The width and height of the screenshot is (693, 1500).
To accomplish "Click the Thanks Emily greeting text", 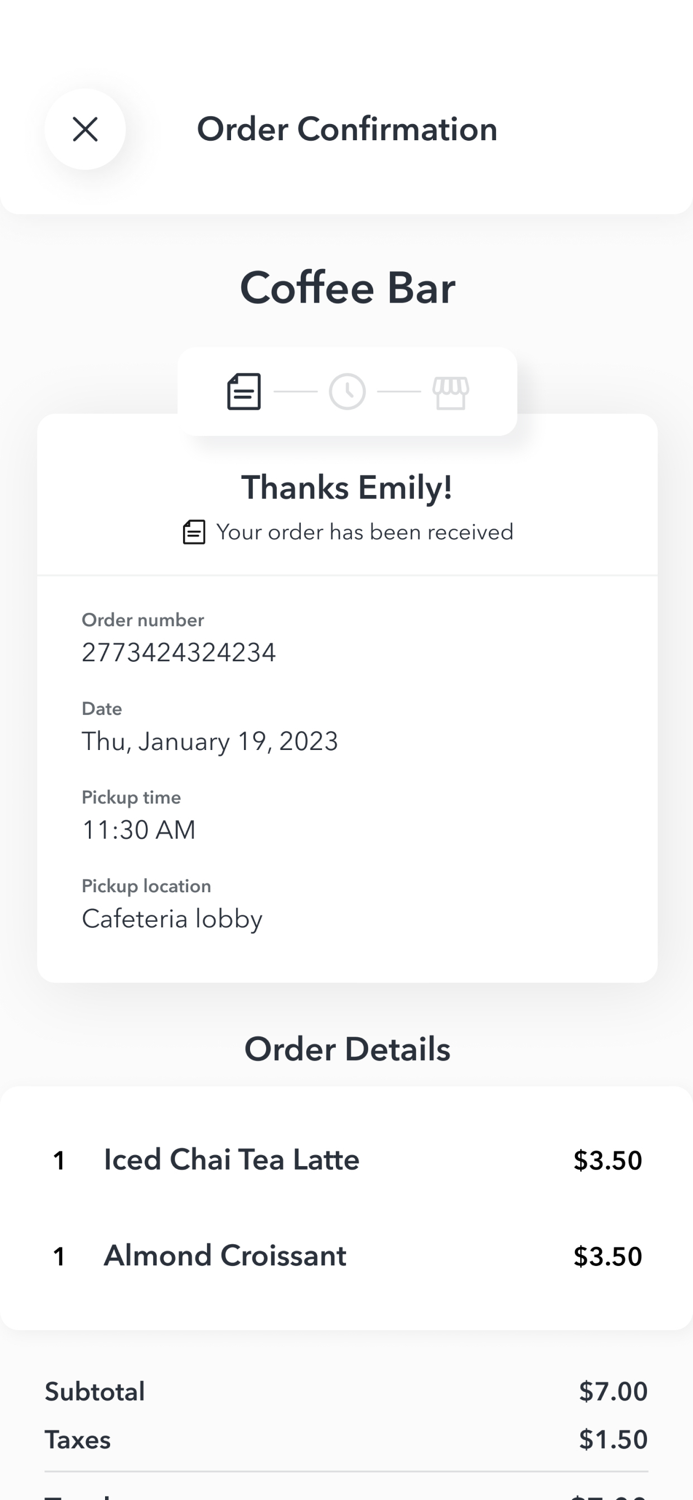I will (347, 487).
